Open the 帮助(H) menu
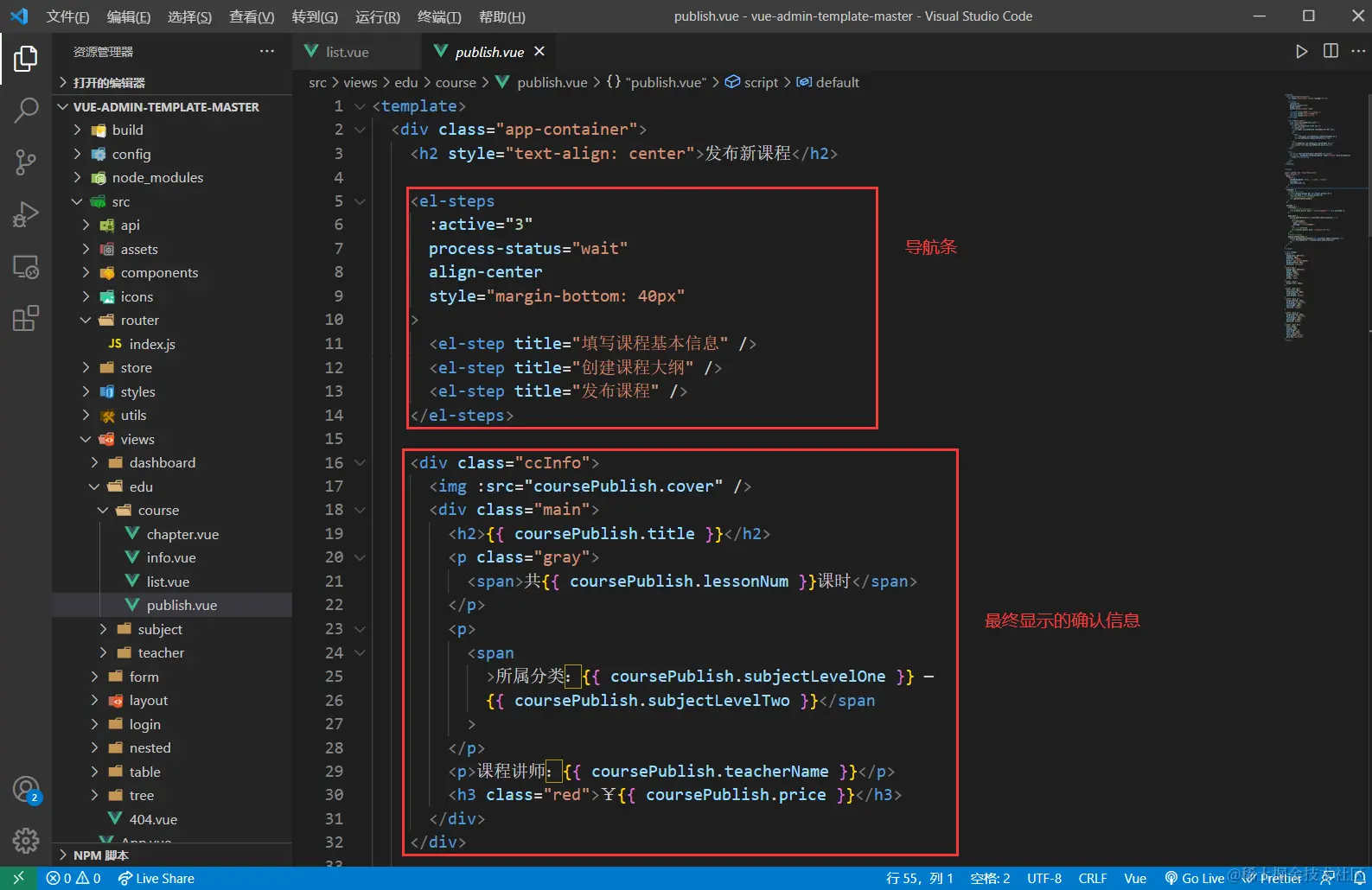Image resolution: width=1372 pixels, height=890 pixels. [x=501, y=16]
